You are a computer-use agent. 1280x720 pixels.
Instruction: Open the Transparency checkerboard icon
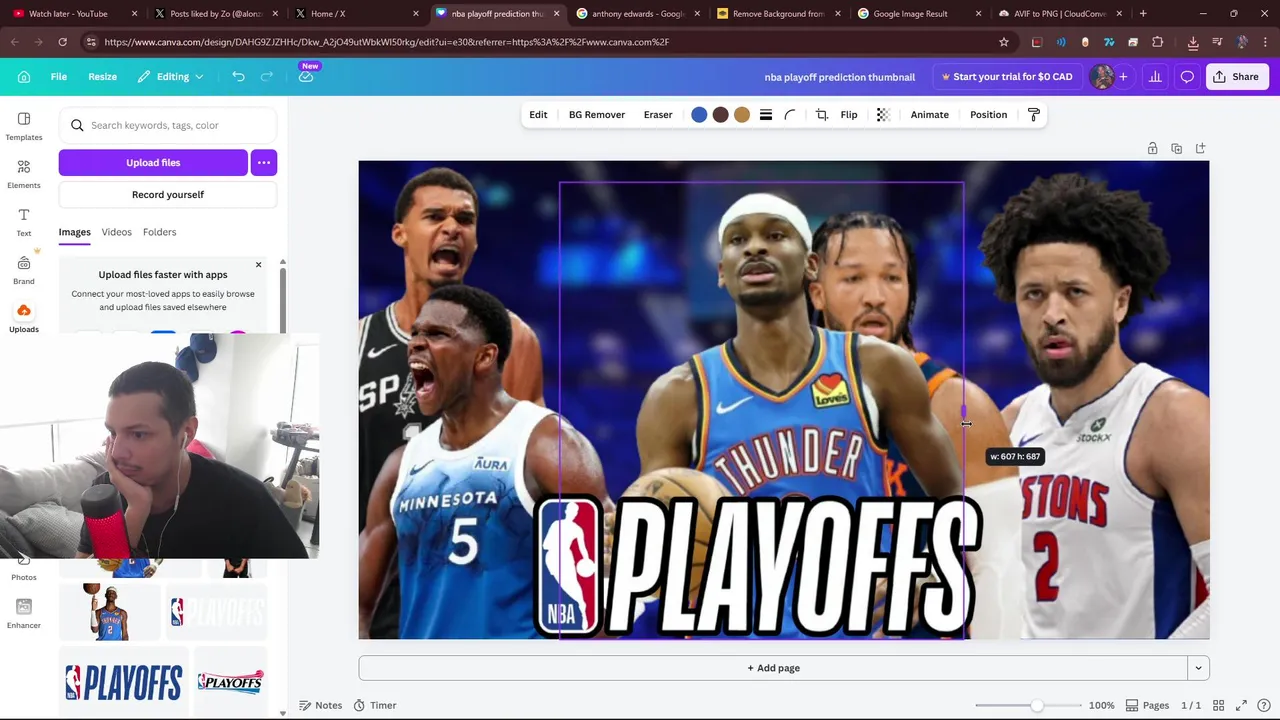[883, 115]
